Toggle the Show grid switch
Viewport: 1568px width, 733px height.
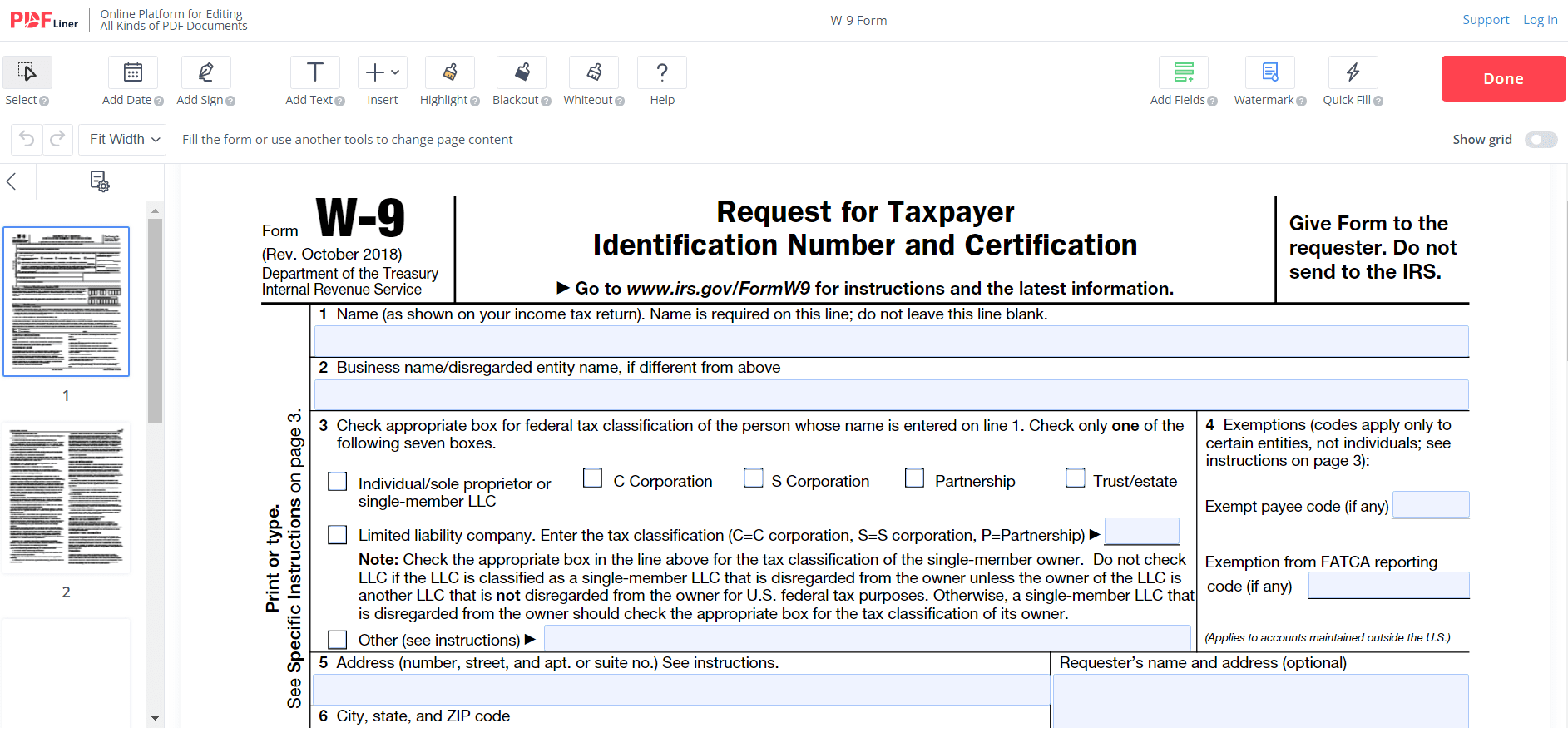click(x=1541, y=140)
